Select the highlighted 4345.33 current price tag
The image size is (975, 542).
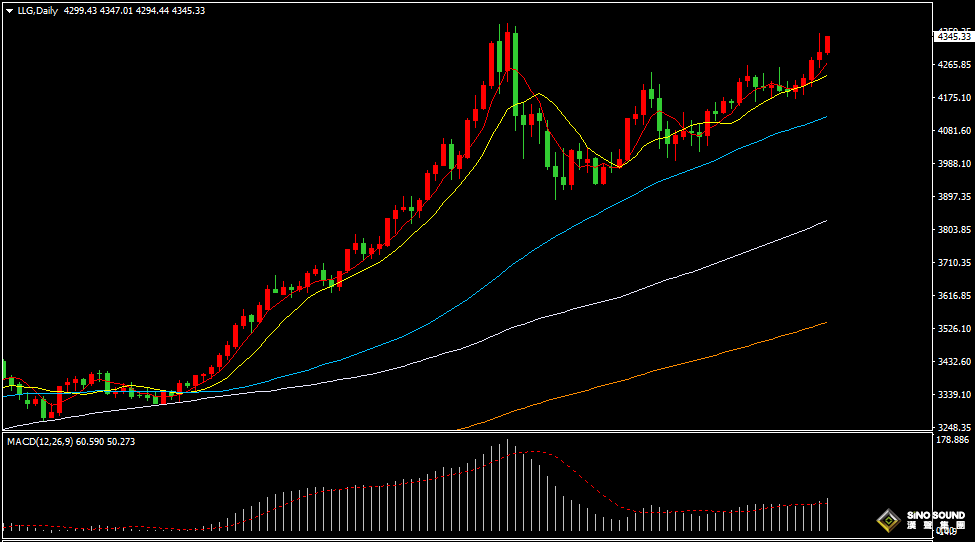[953, 37]
